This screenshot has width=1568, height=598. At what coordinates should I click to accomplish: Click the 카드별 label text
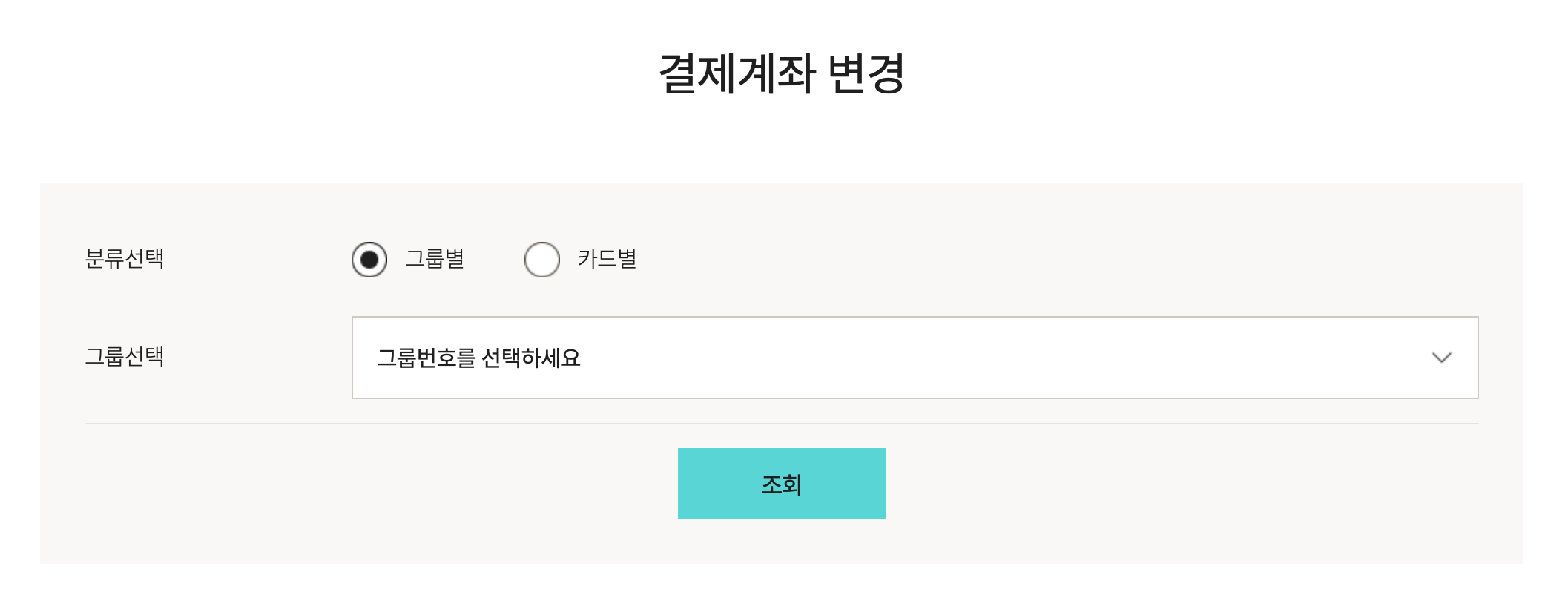coord(607,259)
